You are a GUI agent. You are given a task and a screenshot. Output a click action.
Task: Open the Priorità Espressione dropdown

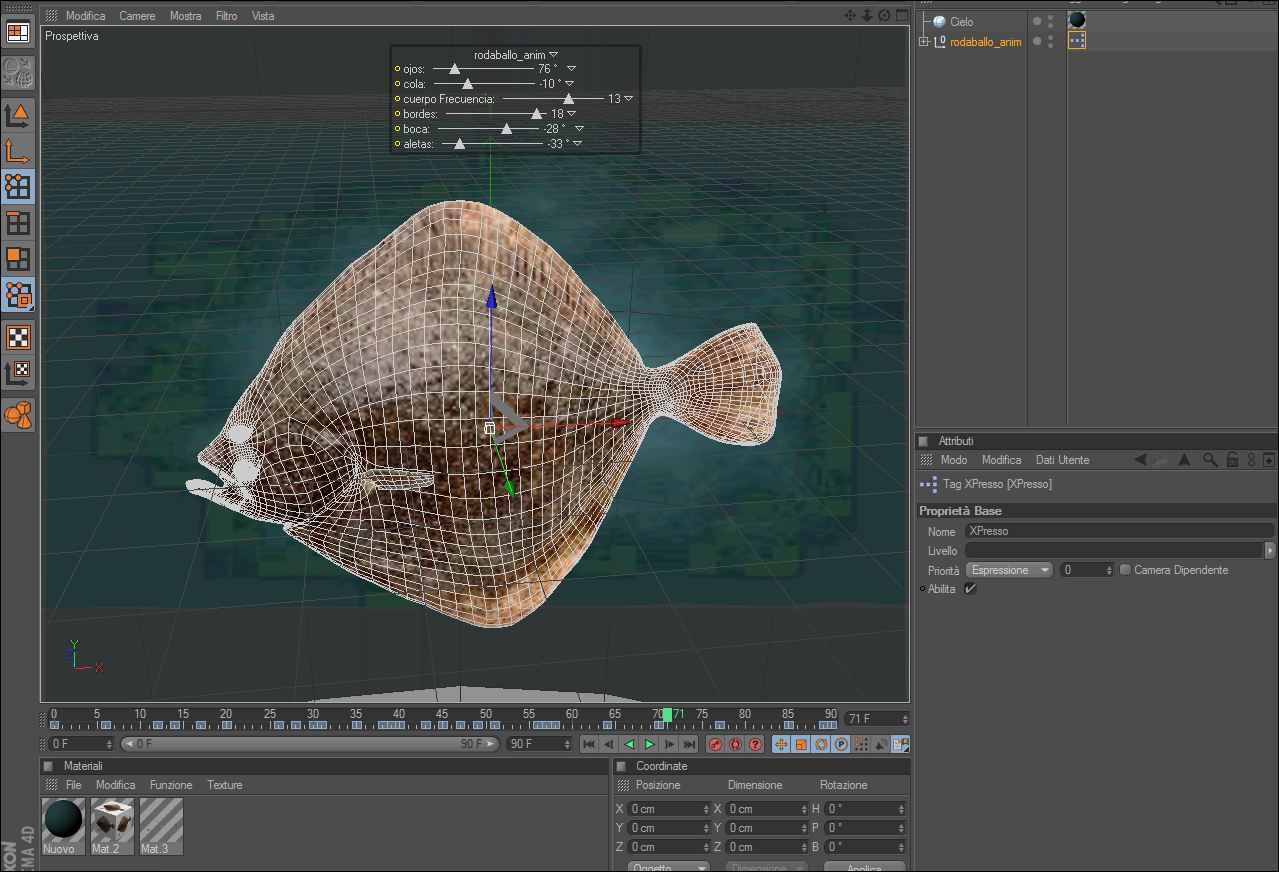click(1009, 570)
